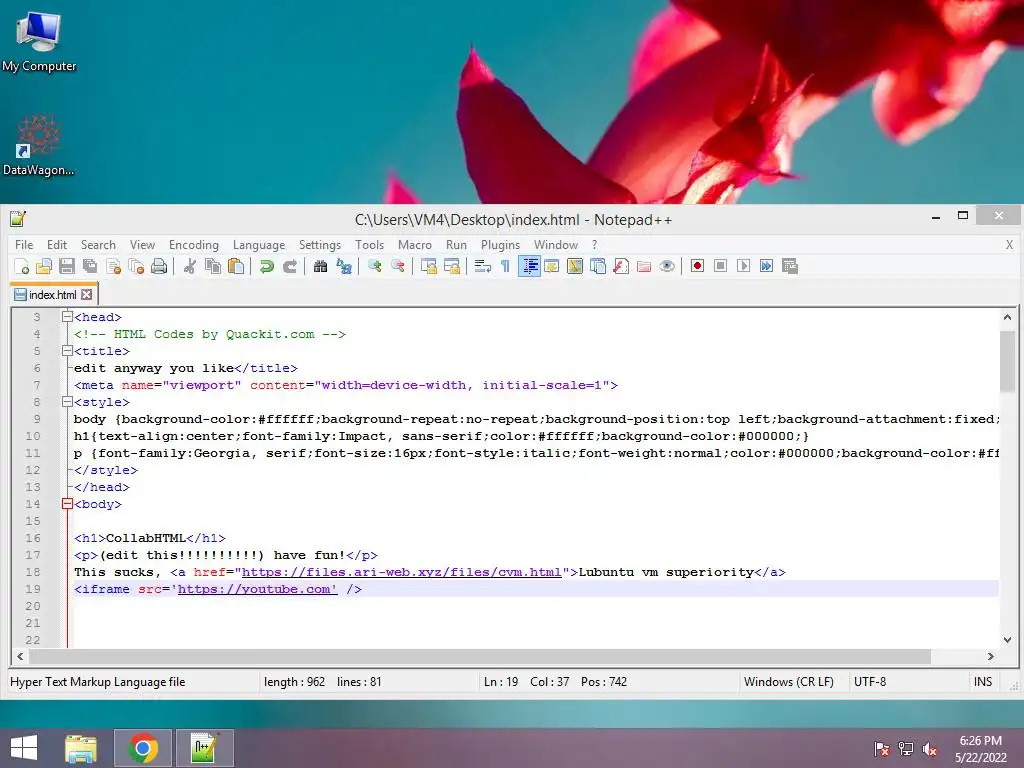Paste with the clipboard icon
Viewport: 1024px width, 768px height.
(x=236, y=266)
